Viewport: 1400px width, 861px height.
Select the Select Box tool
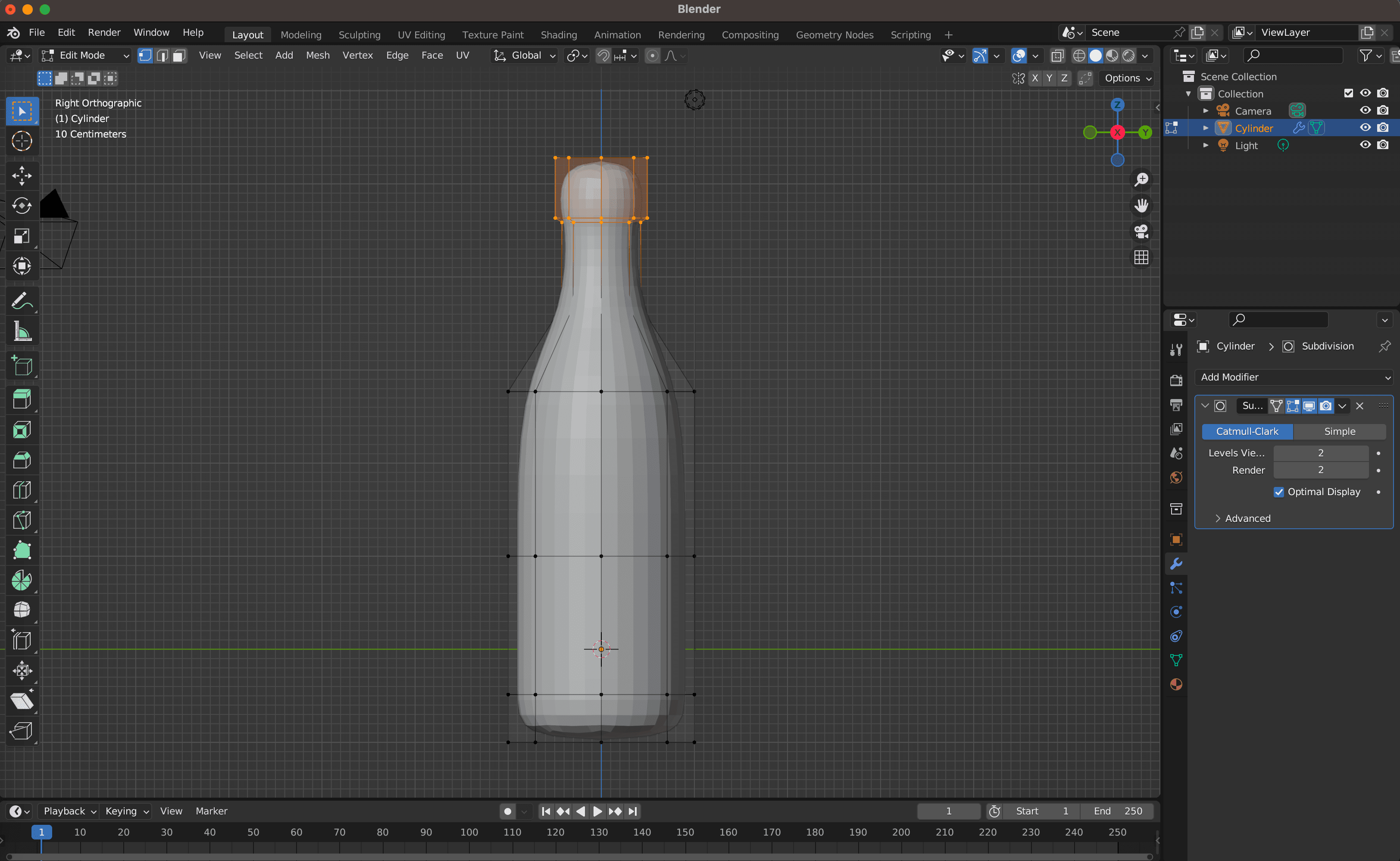point(22,111)
